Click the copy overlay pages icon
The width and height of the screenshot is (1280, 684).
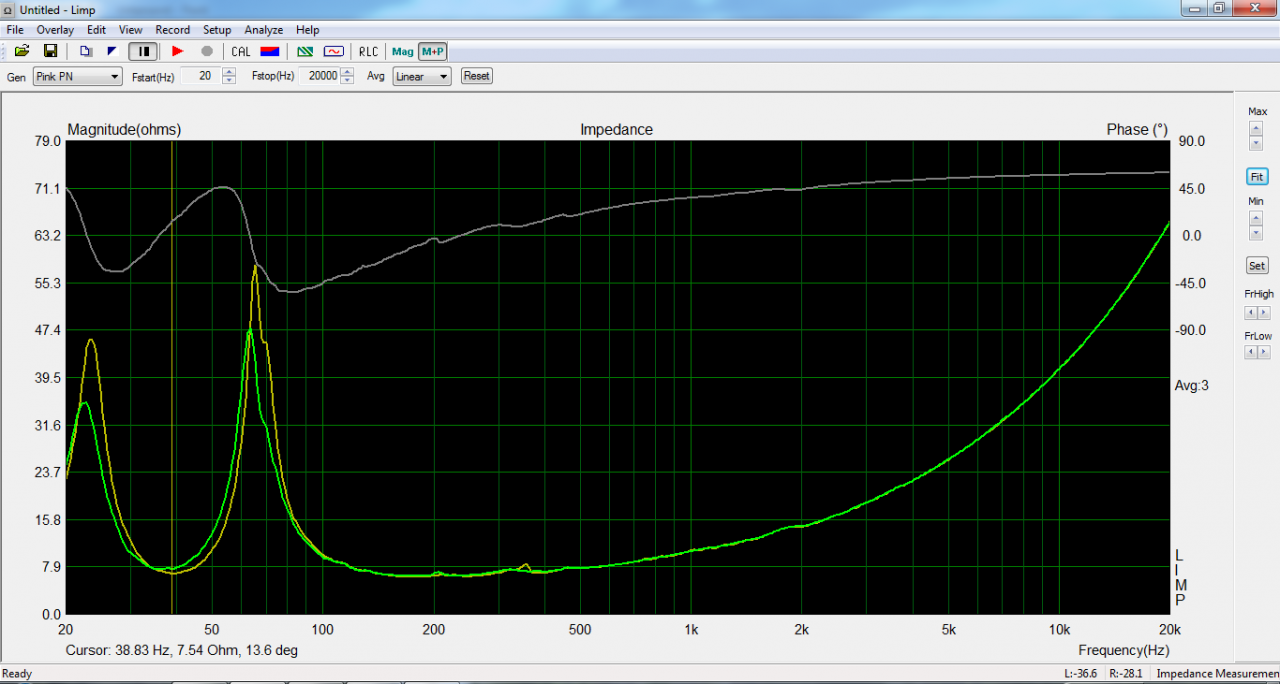pyautogui.click(x=86, y=51)
